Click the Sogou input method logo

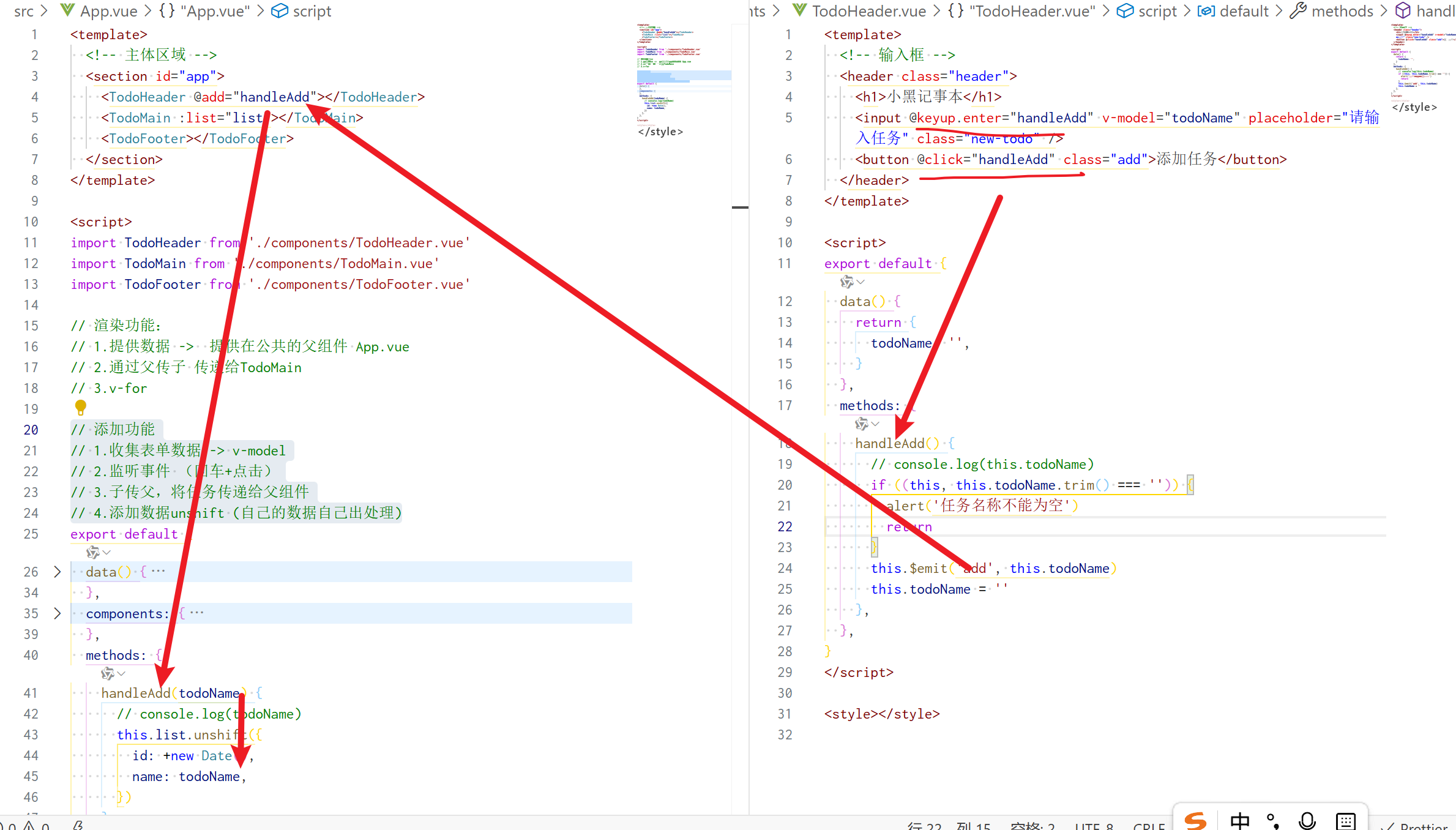[x=1195, y=821]
